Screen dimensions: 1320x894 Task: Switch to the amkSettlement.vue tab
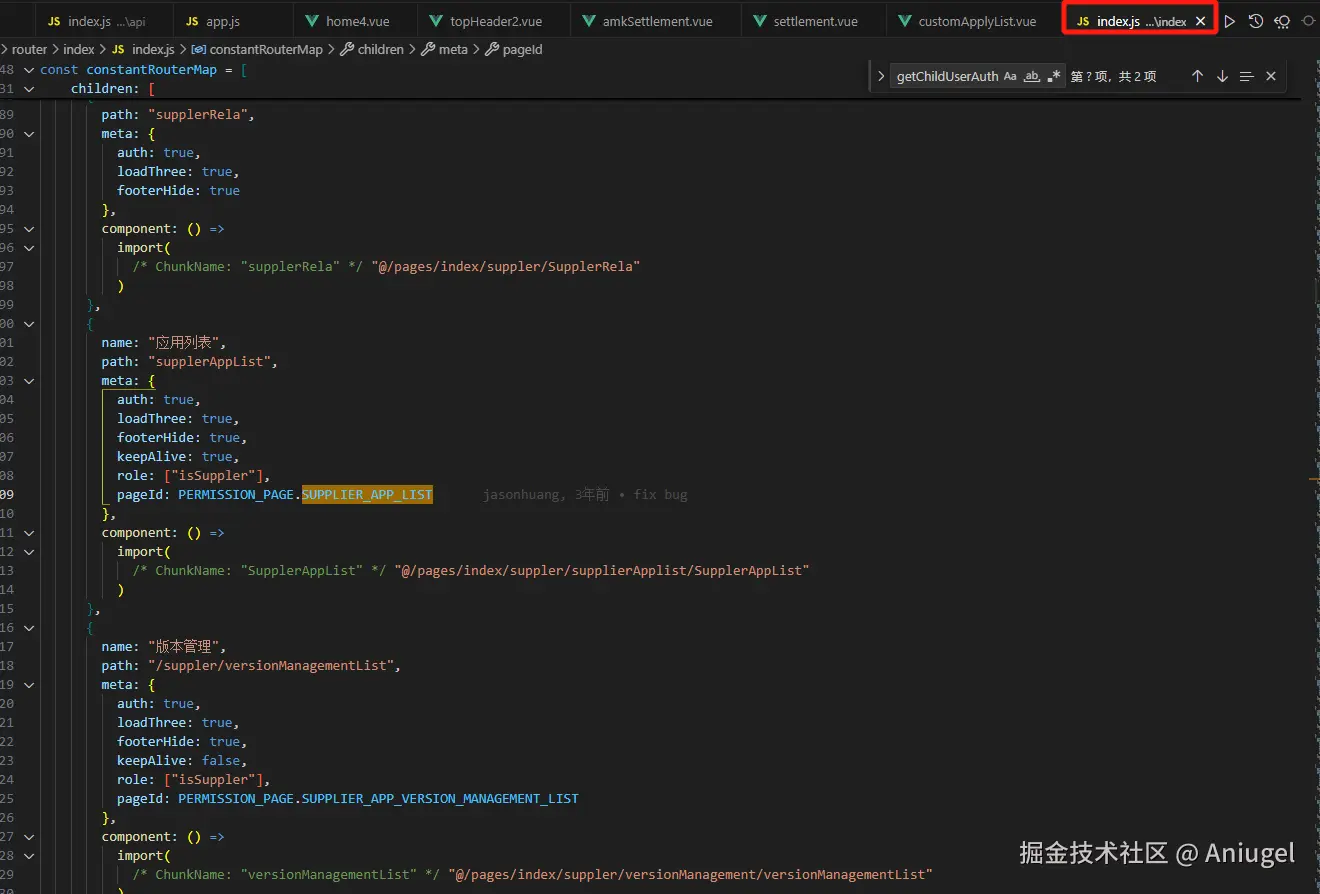[656, 21]
